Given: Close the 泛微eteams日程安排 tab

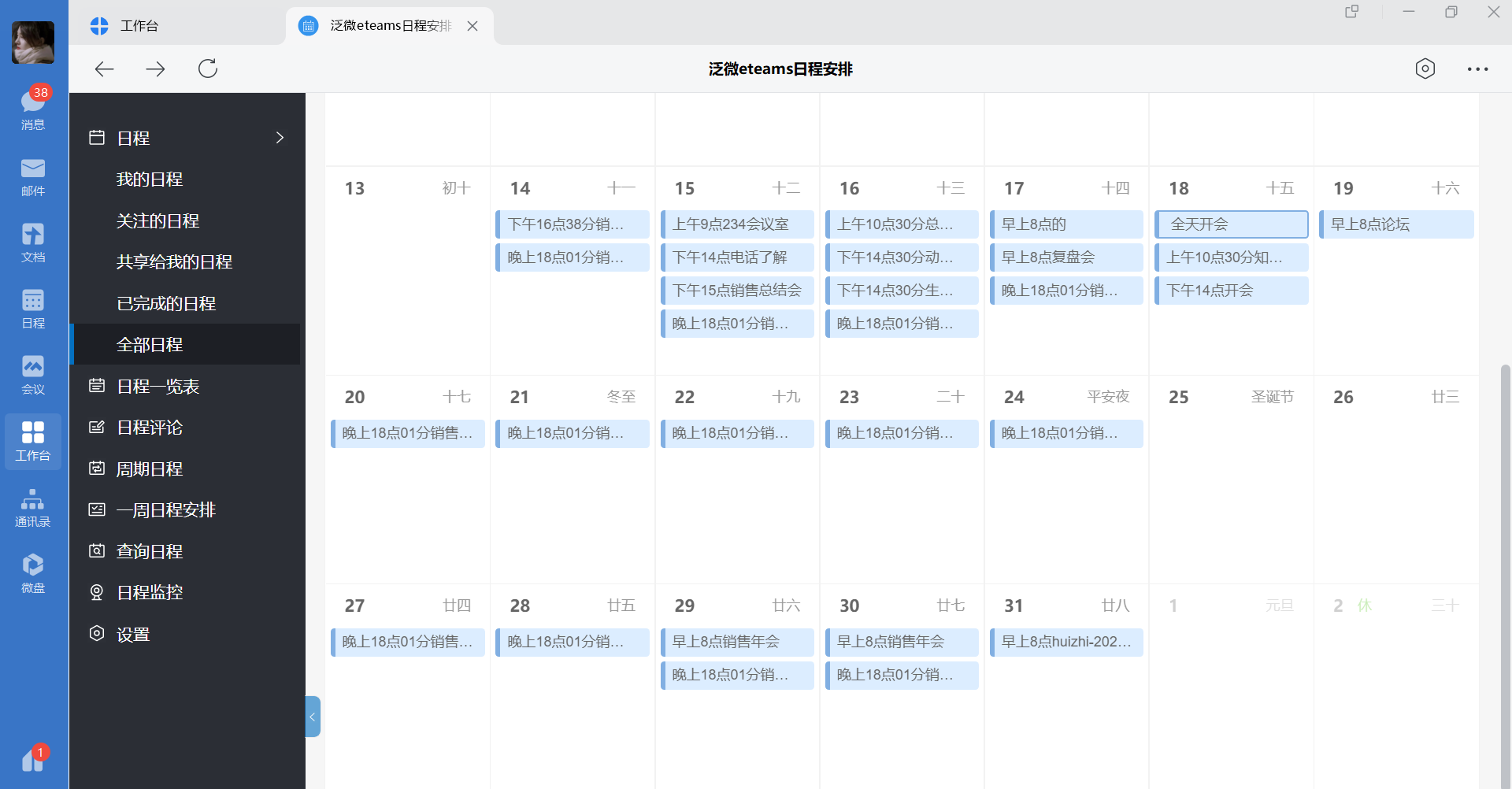Looking at the screenshot, I should [x=472, y=26].
